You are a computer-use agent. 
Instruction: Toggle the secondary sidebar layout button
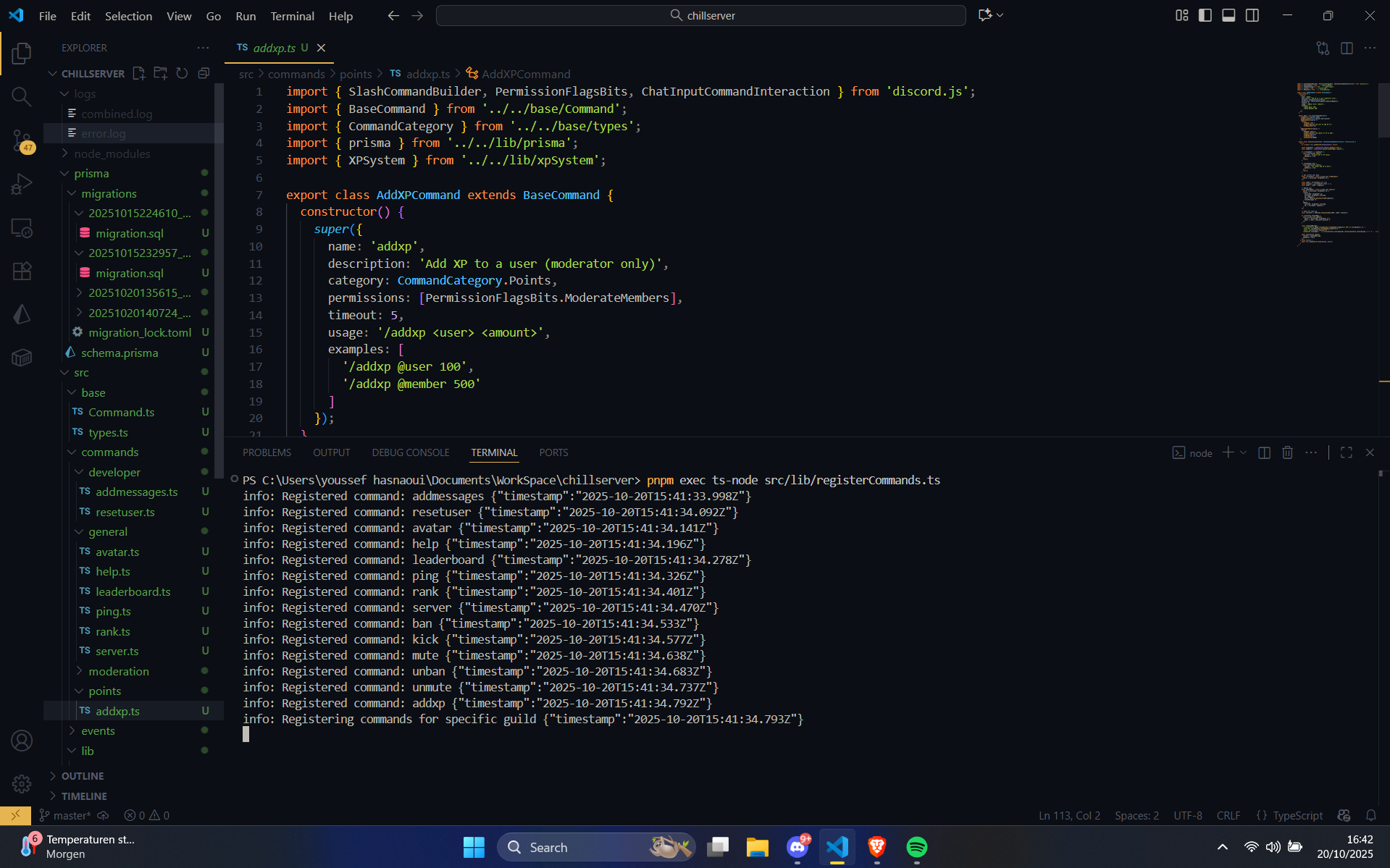1252,15
